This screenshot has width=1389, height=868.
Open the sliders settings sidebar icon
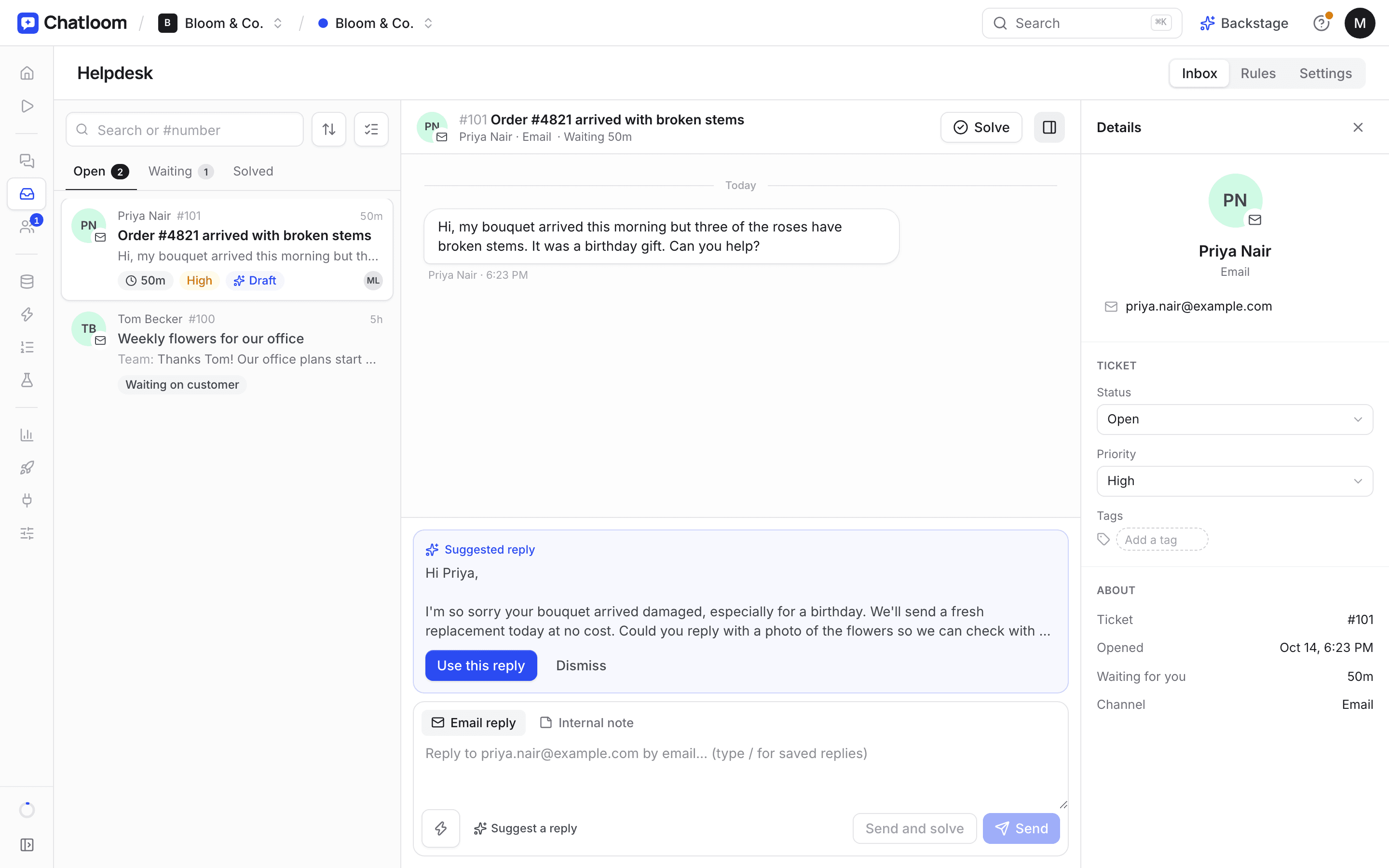click(27, 533)
